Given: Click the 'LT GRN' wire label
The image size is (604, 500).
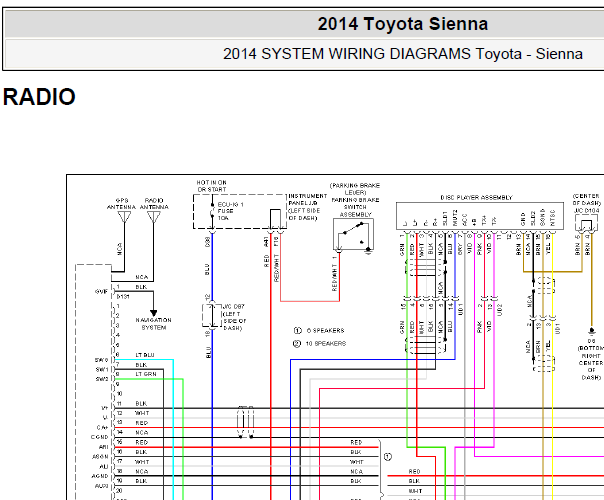Looking at the screenshot, I should coord(146,374).
